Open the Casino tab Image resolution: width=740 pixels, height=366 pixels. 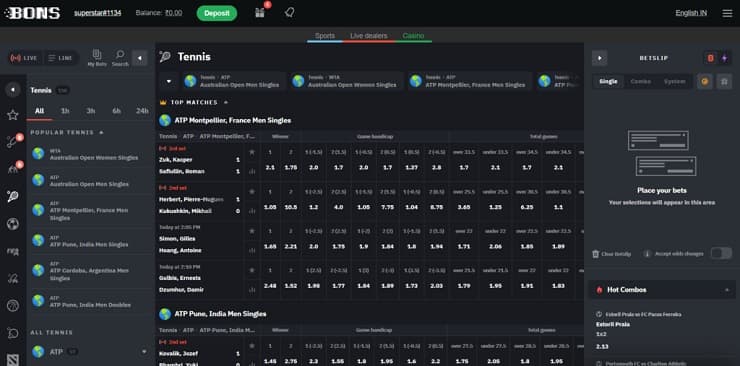[413, 36]
